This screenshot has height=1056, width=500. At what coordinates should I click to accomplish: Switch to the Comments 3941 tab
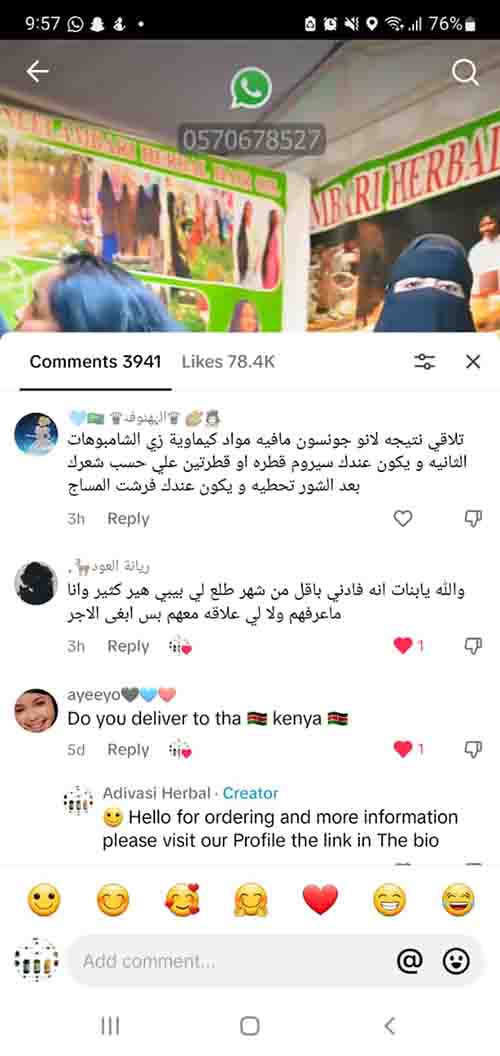[95, 362]
